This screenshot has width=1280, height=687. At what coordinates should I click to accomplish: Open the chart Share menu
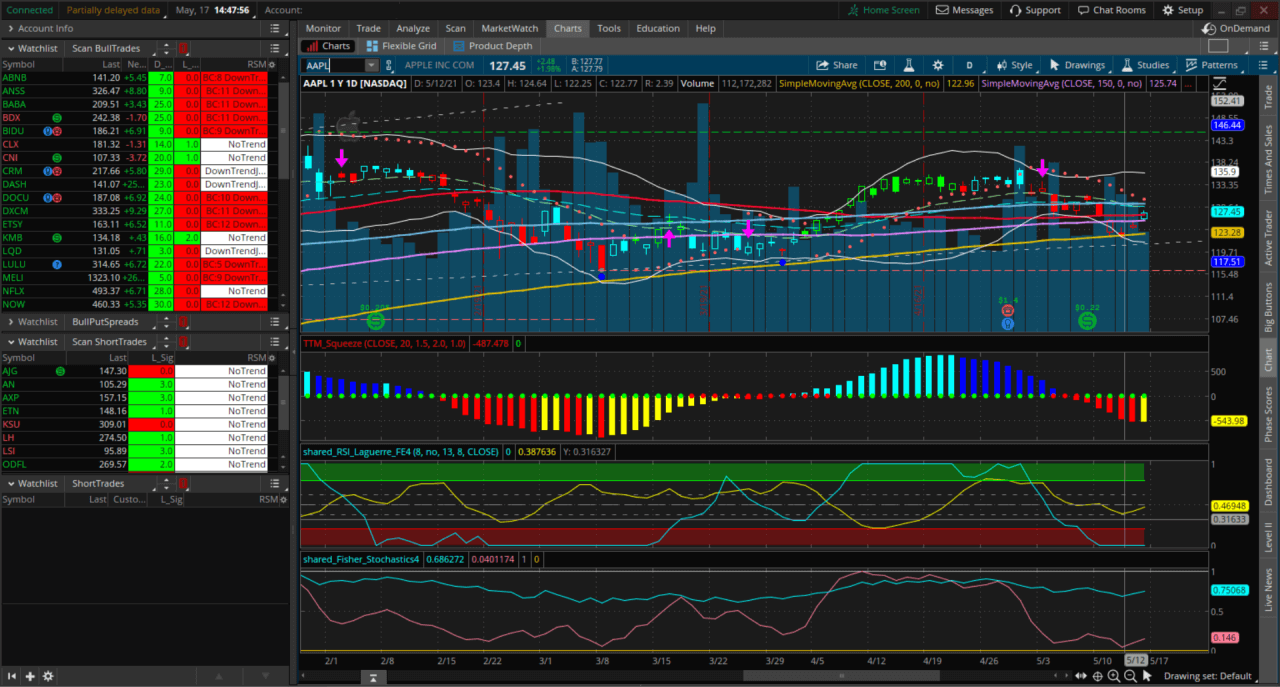pyautogui.click(x=836, y=65)
